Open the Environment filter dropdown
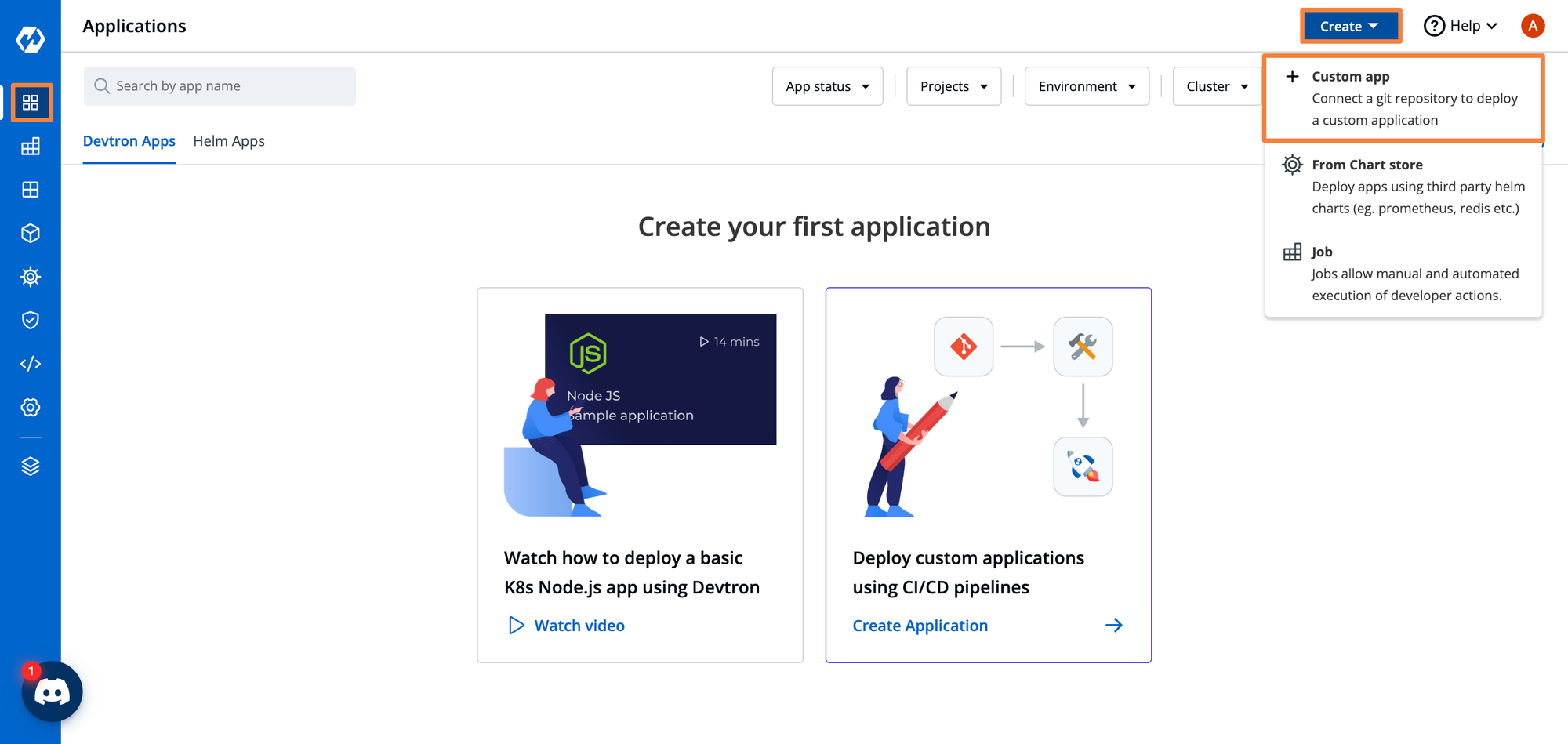 coord(1087,86)
